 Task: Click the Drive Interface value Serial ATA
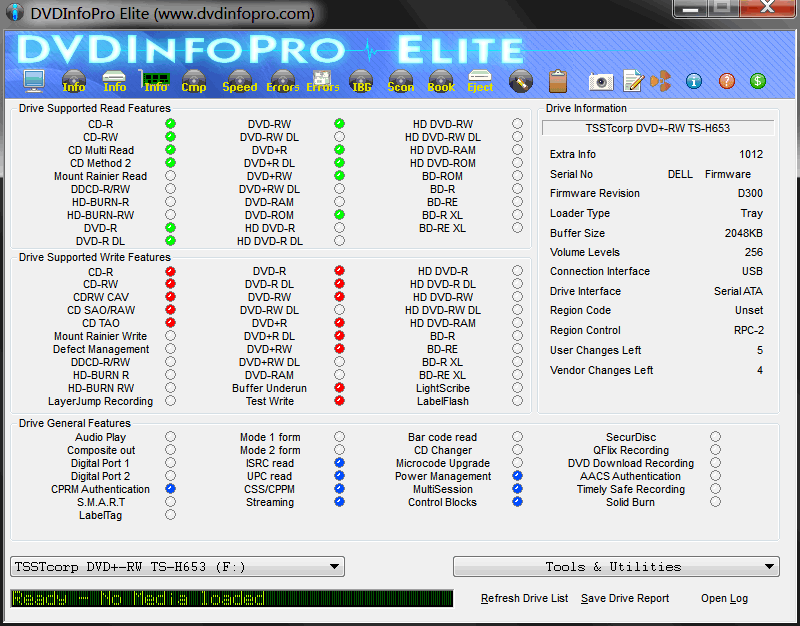738,291
